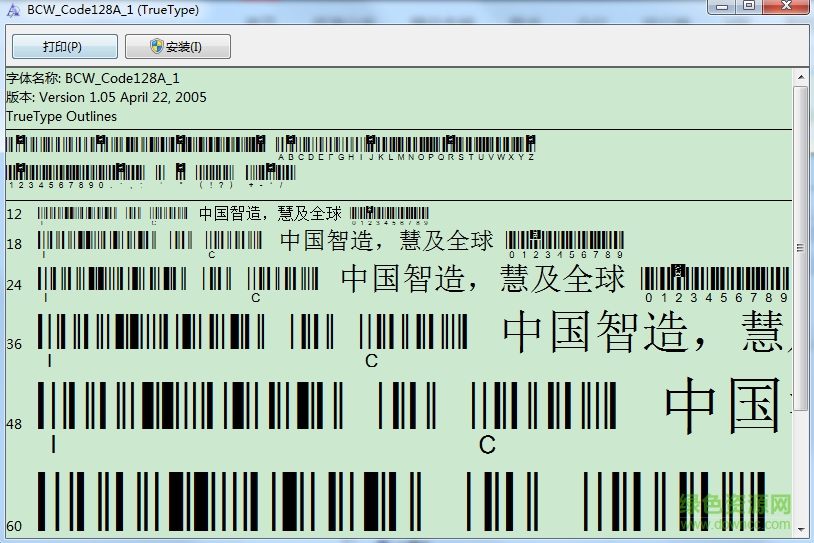Viewport: 814px width, 543px height.
Task: Click the shield icon on the install button
Action: tap(157, 46)
